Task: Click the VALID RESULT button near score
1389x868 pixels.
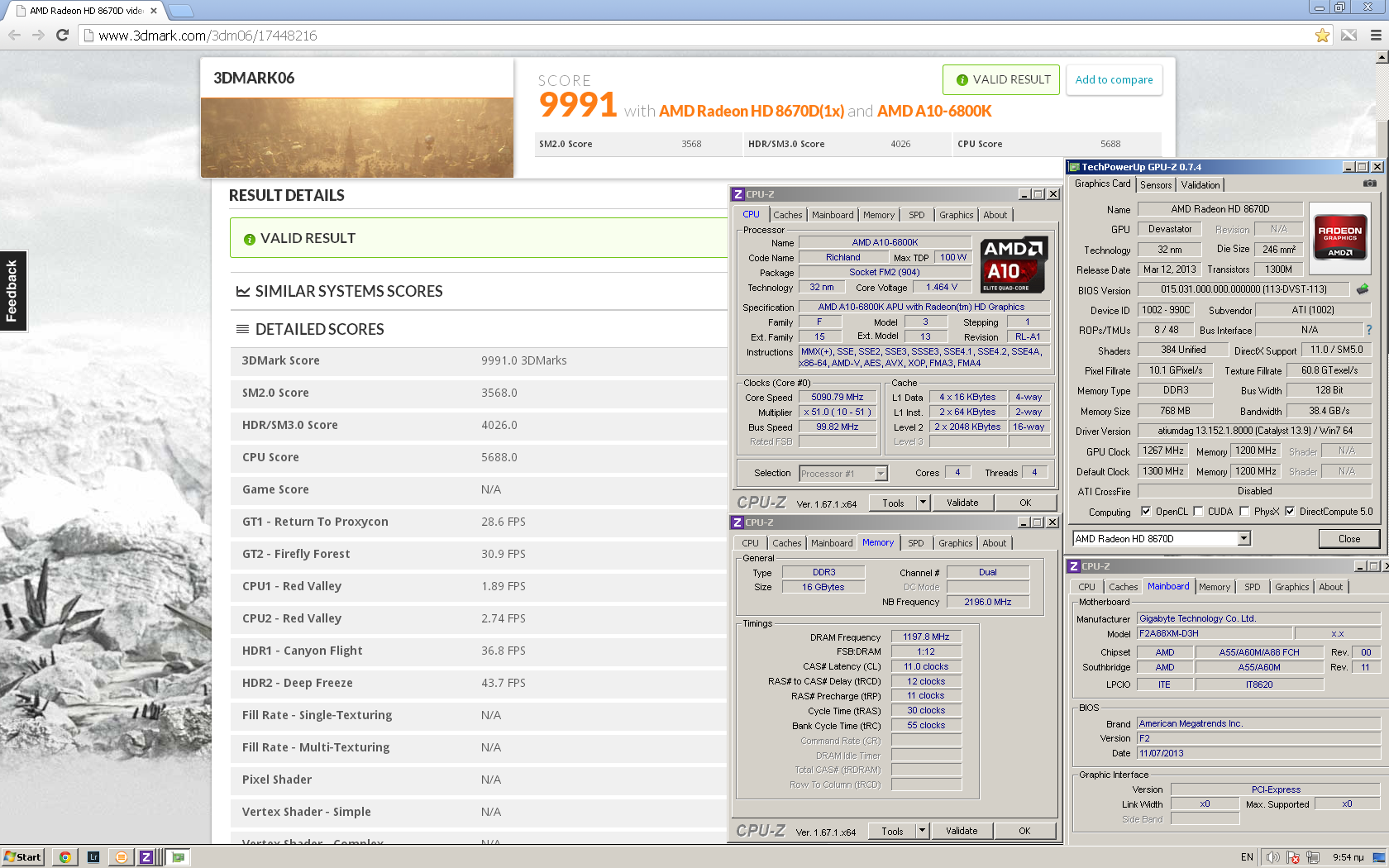Action: pyautogui.click(x=1001, y=80)
